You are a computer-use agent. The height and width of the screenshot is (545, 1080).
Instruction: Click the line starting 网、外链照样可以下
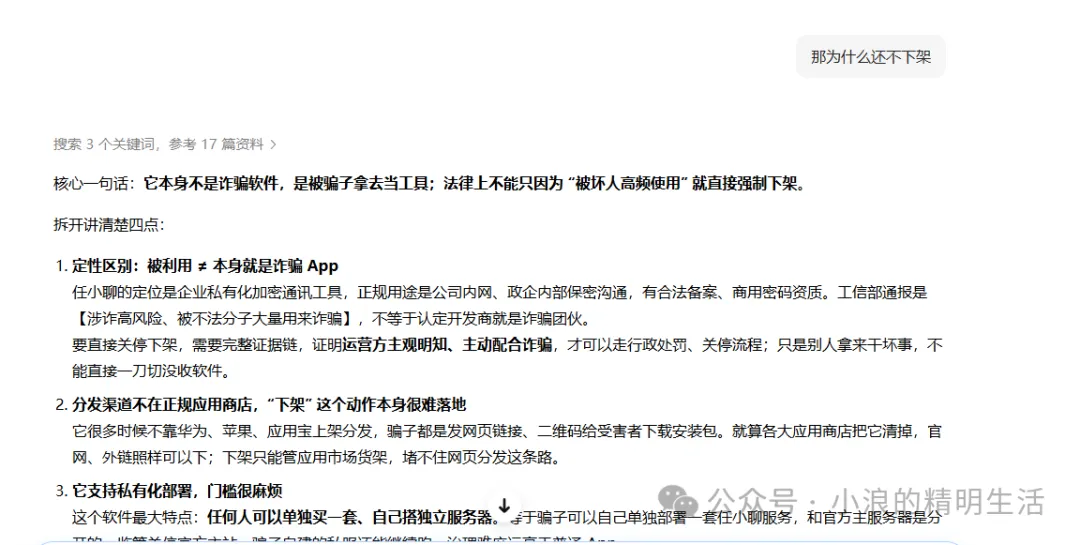click(x=316, y=457)
